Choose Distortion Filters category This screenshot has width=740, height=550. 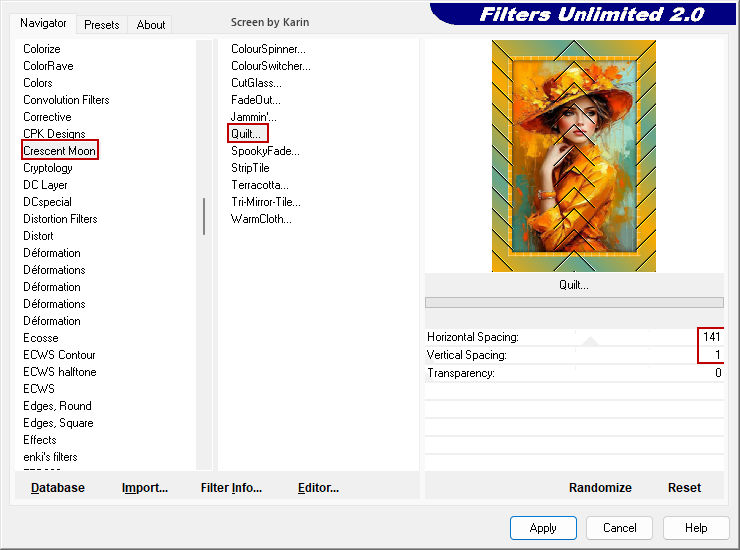coord(60,219)
